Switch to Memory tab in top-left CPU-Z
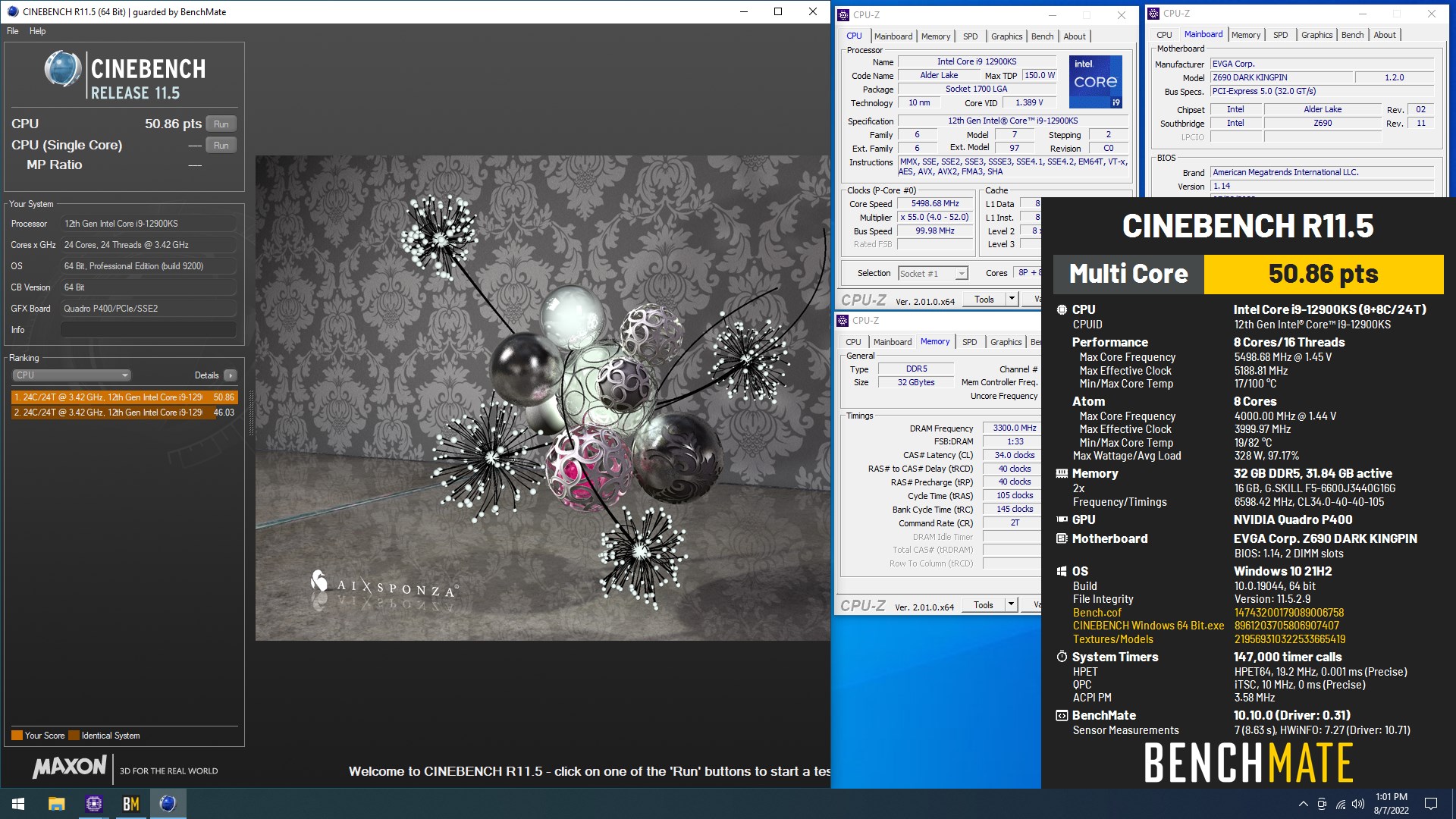 click(936, 36)
